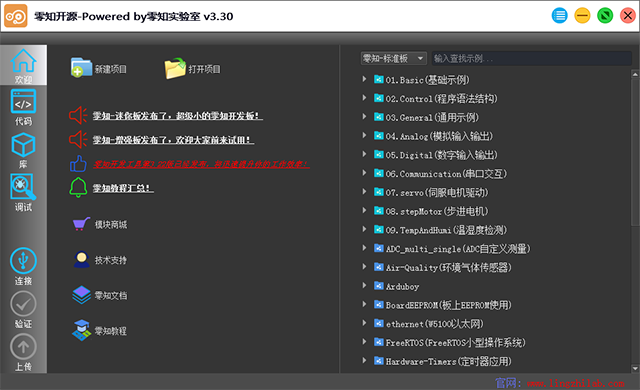Click the 技术支持 label

[111, 260]
